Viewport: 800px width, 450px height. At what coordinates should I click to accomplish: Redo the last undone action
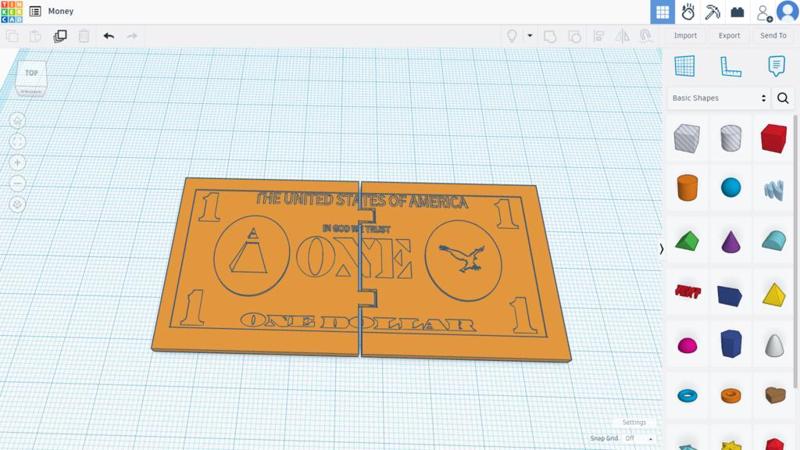pos(132,36)
